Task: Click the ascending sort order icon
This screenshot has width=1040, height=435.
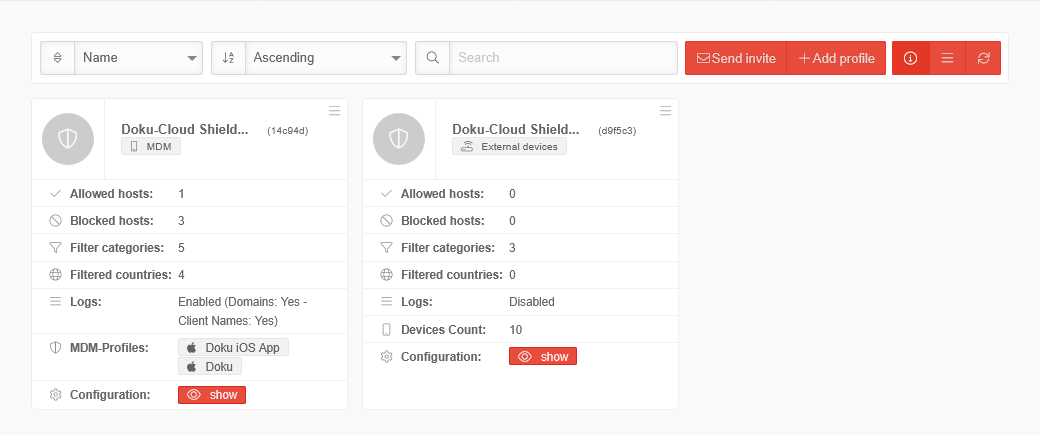Action: 228,58
